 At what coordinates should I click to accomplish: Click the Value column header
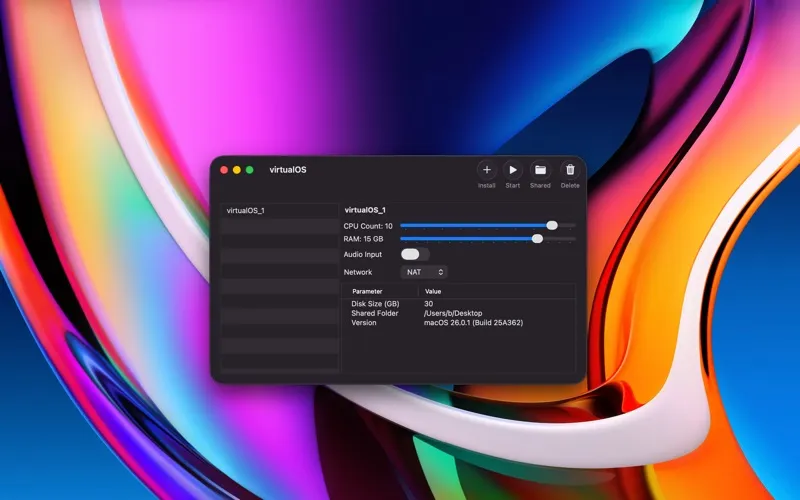(433, 291)
